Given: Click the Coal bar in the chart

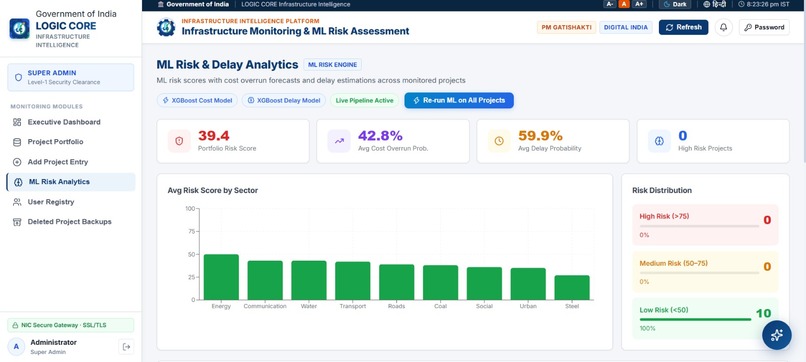Looking at the screenshot, I should point(440,283).
